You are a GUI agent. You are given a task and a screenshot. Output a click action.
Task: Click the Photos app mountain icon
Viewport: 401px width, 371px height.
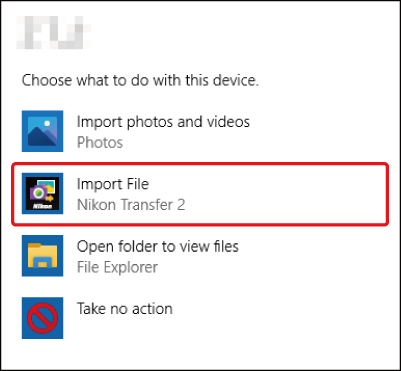coord(42,131)
